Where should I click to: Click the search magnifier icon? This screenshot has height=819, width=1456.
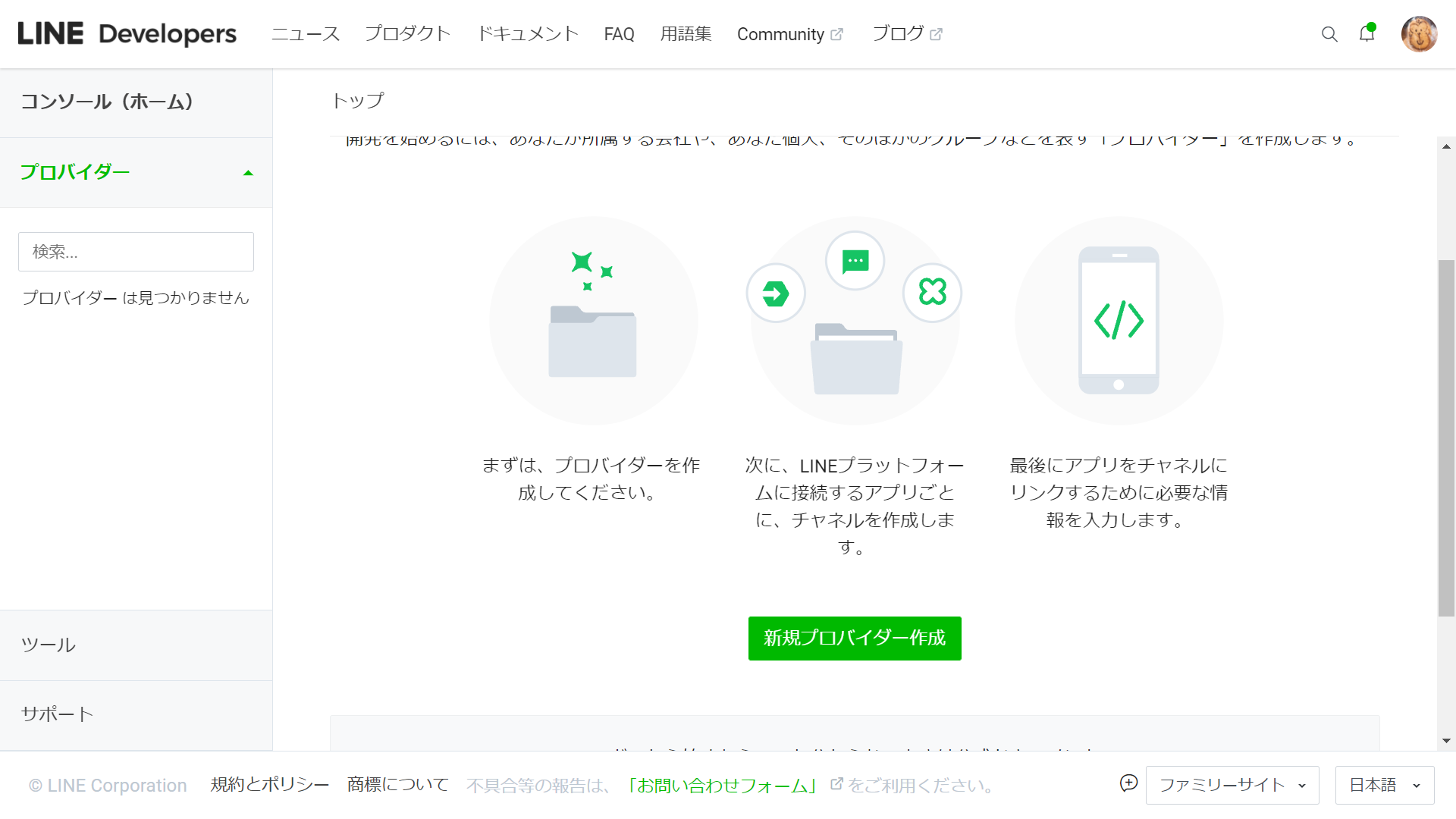click(1329, 34)
